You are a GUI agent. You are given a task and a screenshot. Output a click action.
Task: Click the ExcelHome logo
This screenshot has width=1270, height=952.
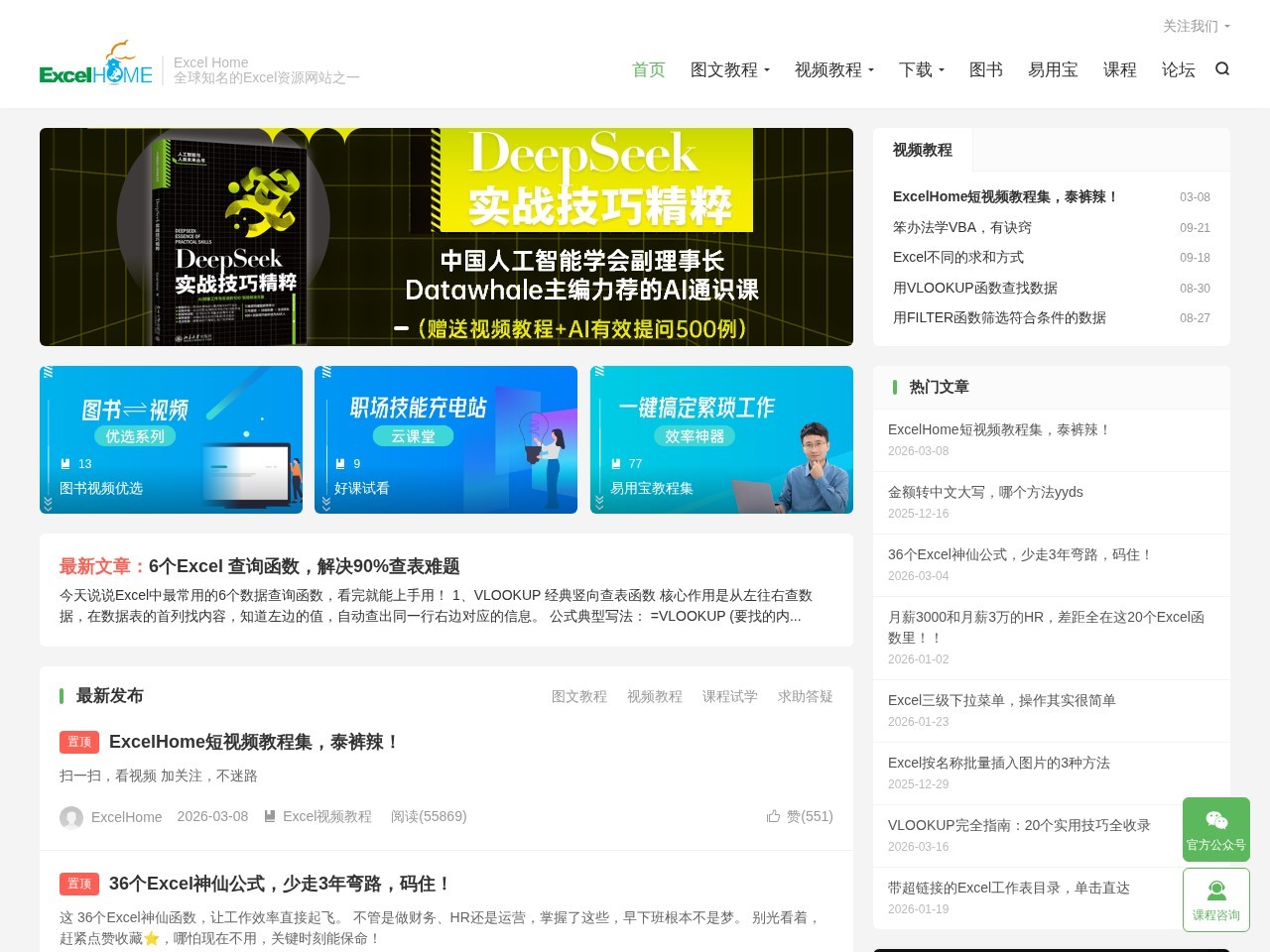coord(96,64)
